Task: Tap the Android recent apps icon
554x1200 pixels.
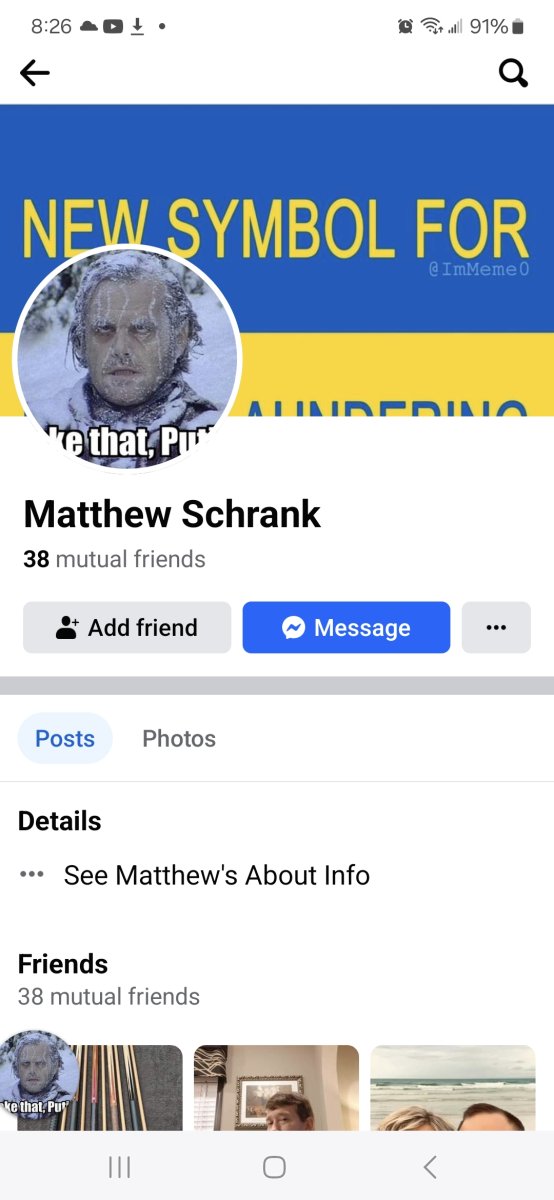Action: coord(119,1166)
